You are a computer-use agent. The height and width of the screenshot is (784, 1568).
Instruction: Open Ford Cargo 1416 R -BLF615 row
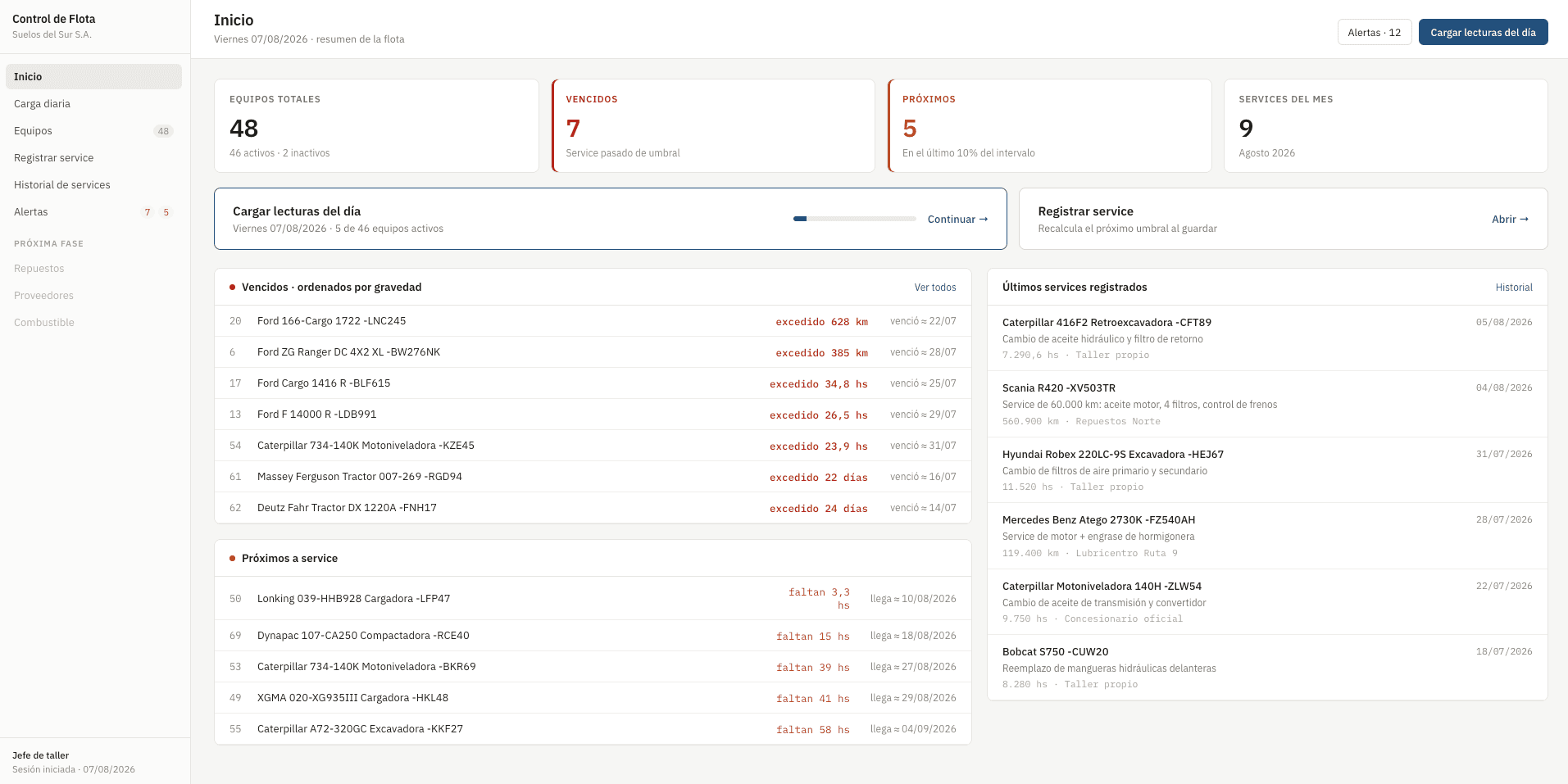pyautogui.click(x=593, y=383)
